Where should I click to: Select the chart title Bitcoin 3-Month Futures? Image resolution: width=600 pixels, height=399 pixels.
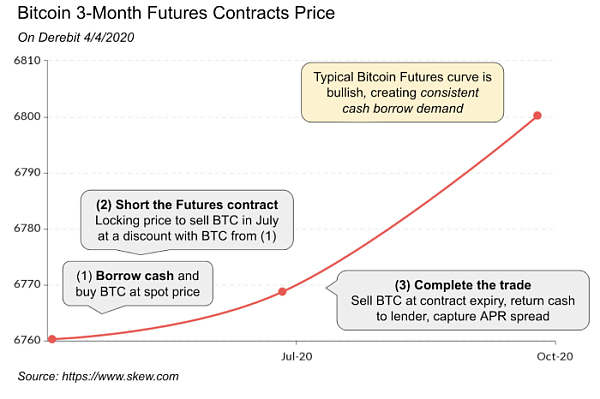point(176,13)
